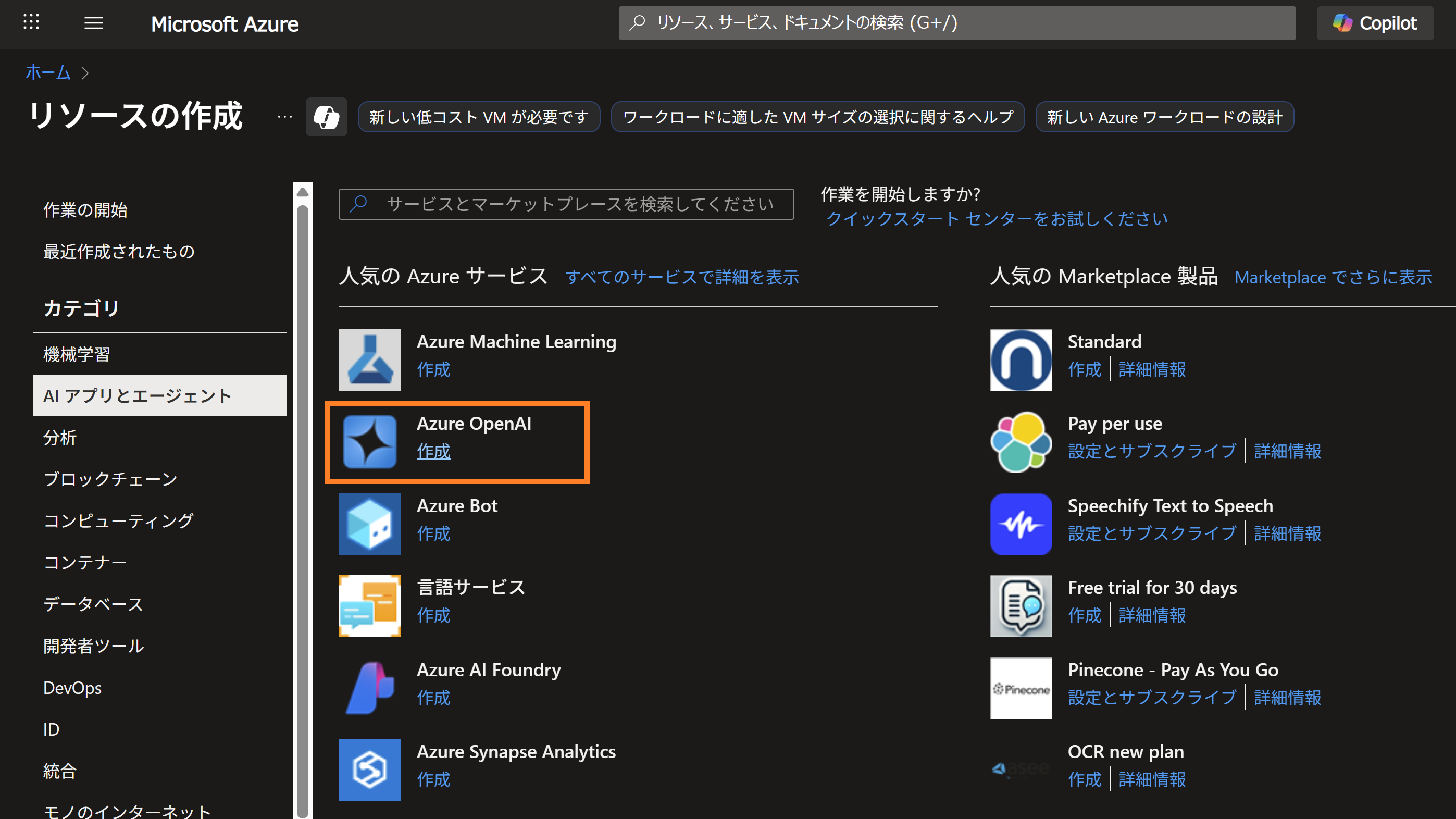Viewport: 1456px width, 819px height.
Task: Click 作成 under Standard
Action: [1084, 370]
